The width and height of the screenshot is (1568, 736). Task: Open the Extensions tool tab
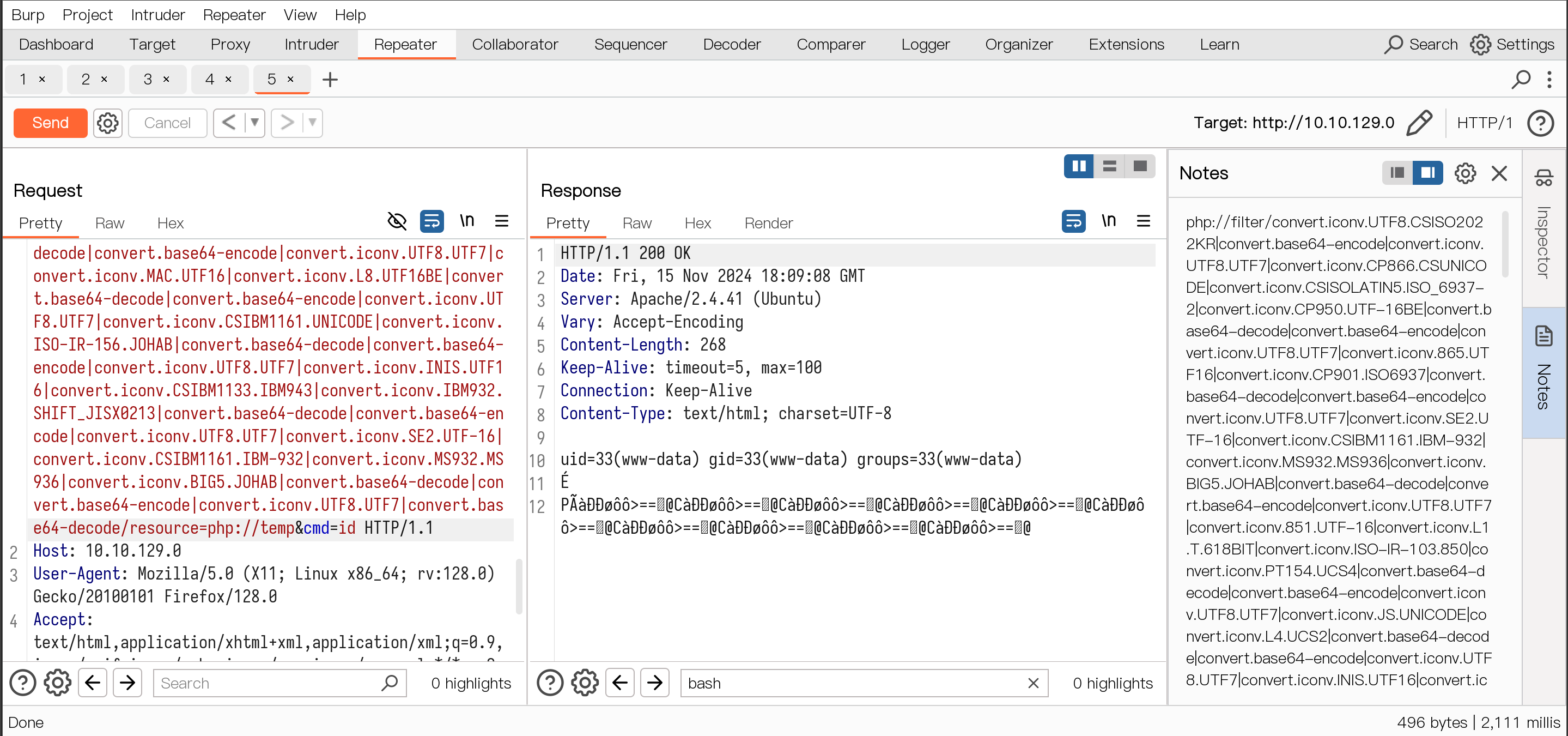pyautogui.click(x=1126, y=45)
